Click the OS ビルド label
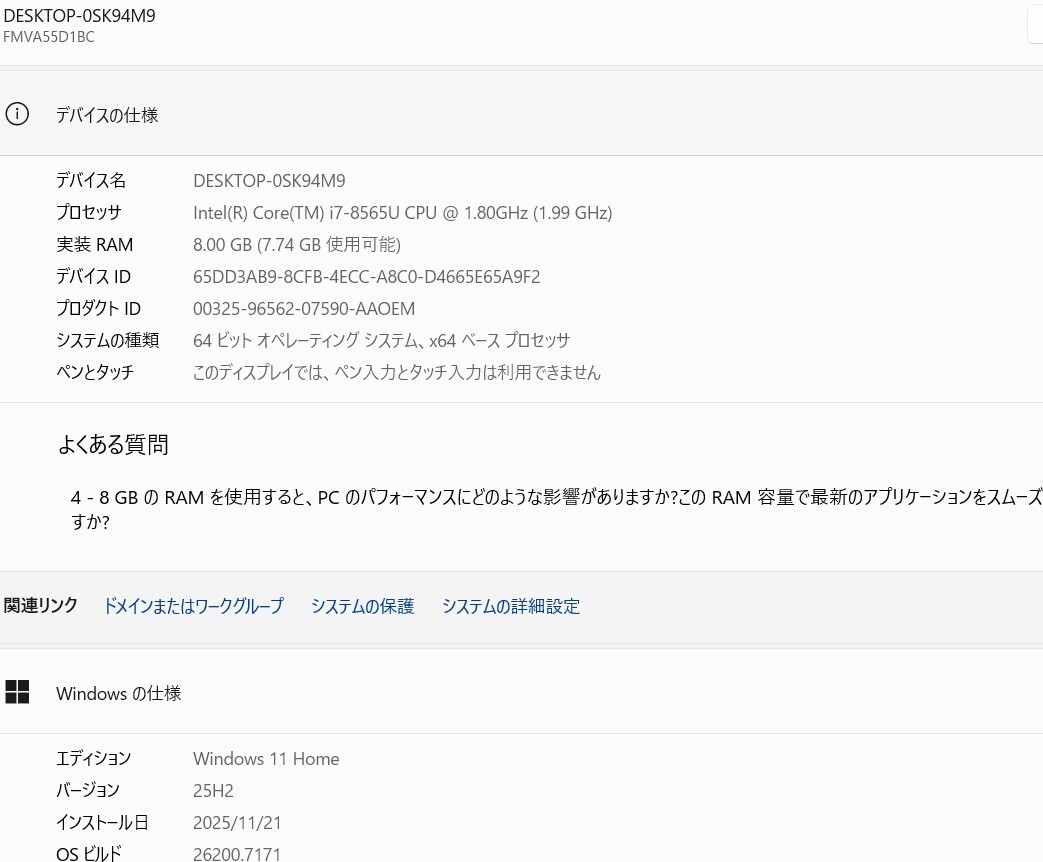The image size is (1043, 862). pos(88,853)
